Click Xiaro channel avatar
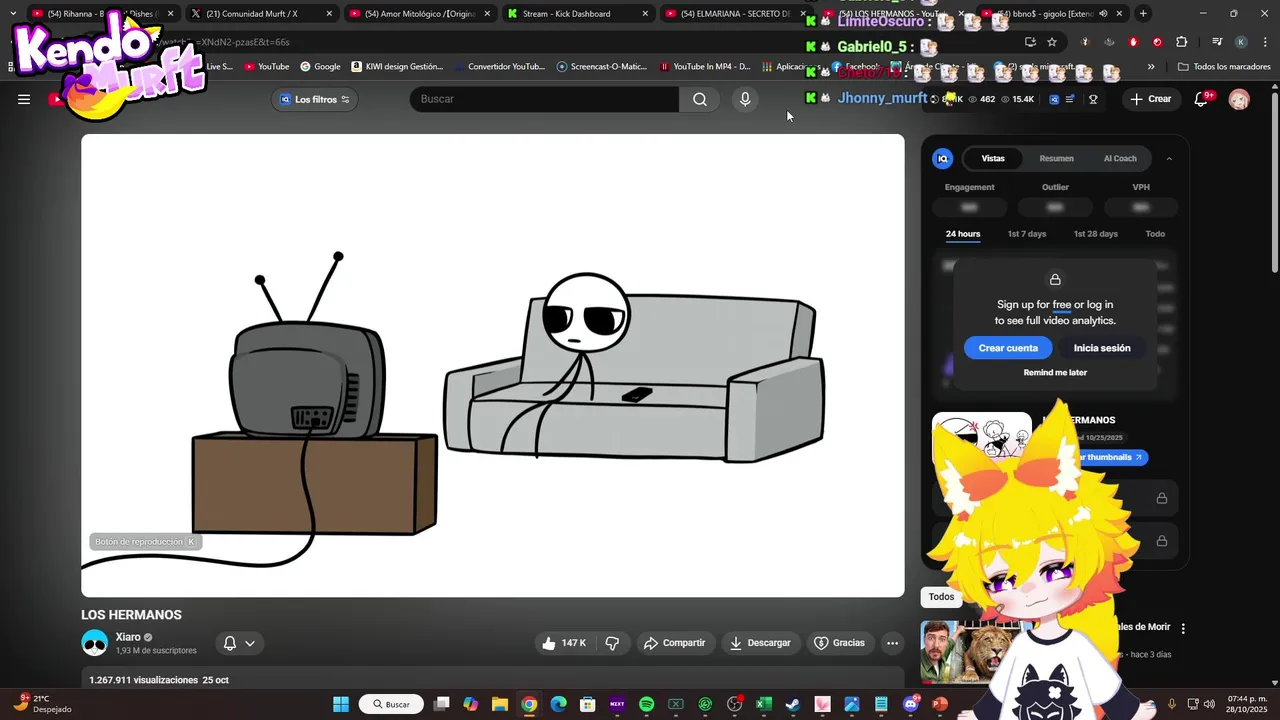The width and height of the screenshot is (1280, 720). 95,643
